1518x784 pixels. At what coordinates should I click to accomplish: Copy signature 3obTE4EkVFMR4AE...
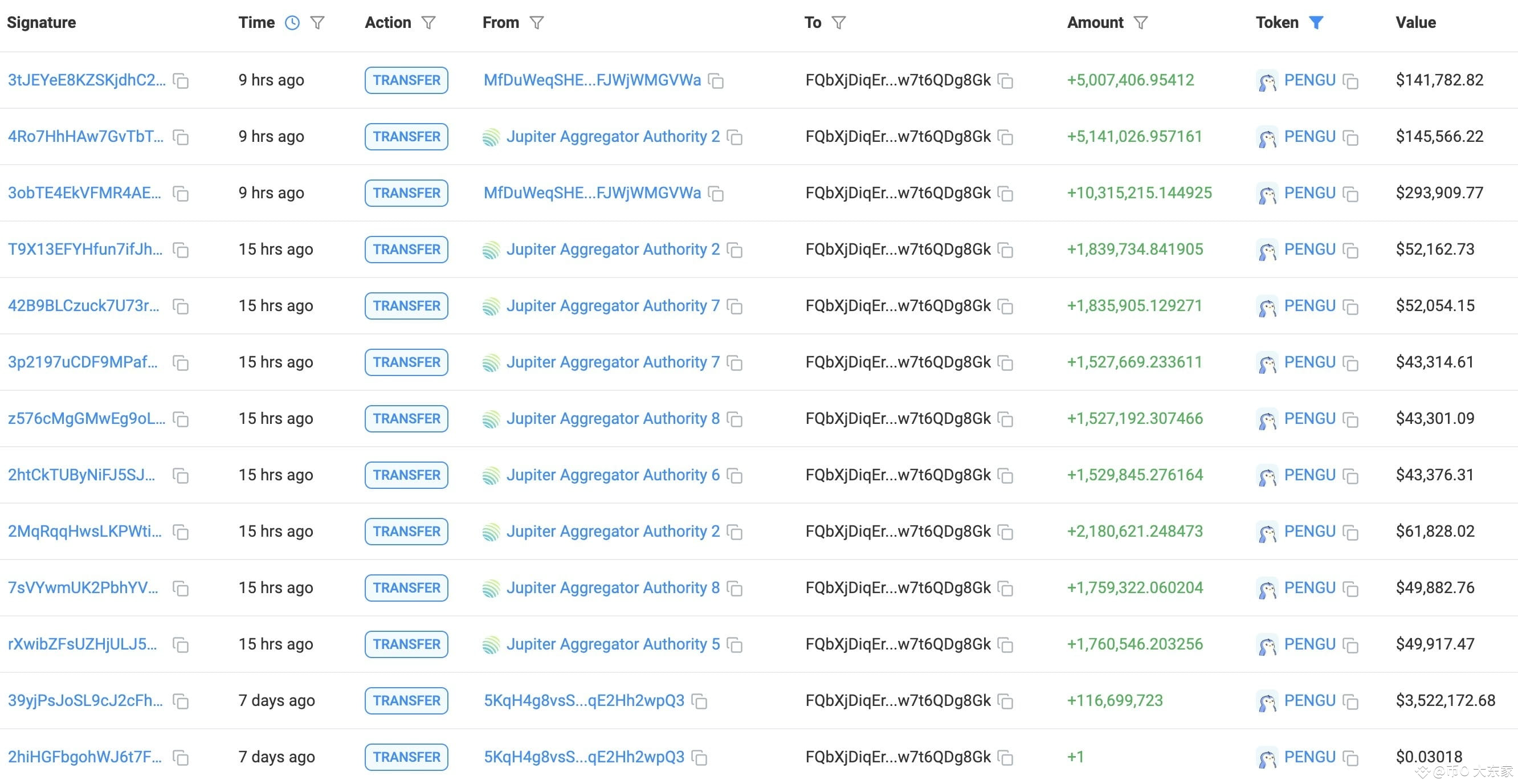[181, 194]
